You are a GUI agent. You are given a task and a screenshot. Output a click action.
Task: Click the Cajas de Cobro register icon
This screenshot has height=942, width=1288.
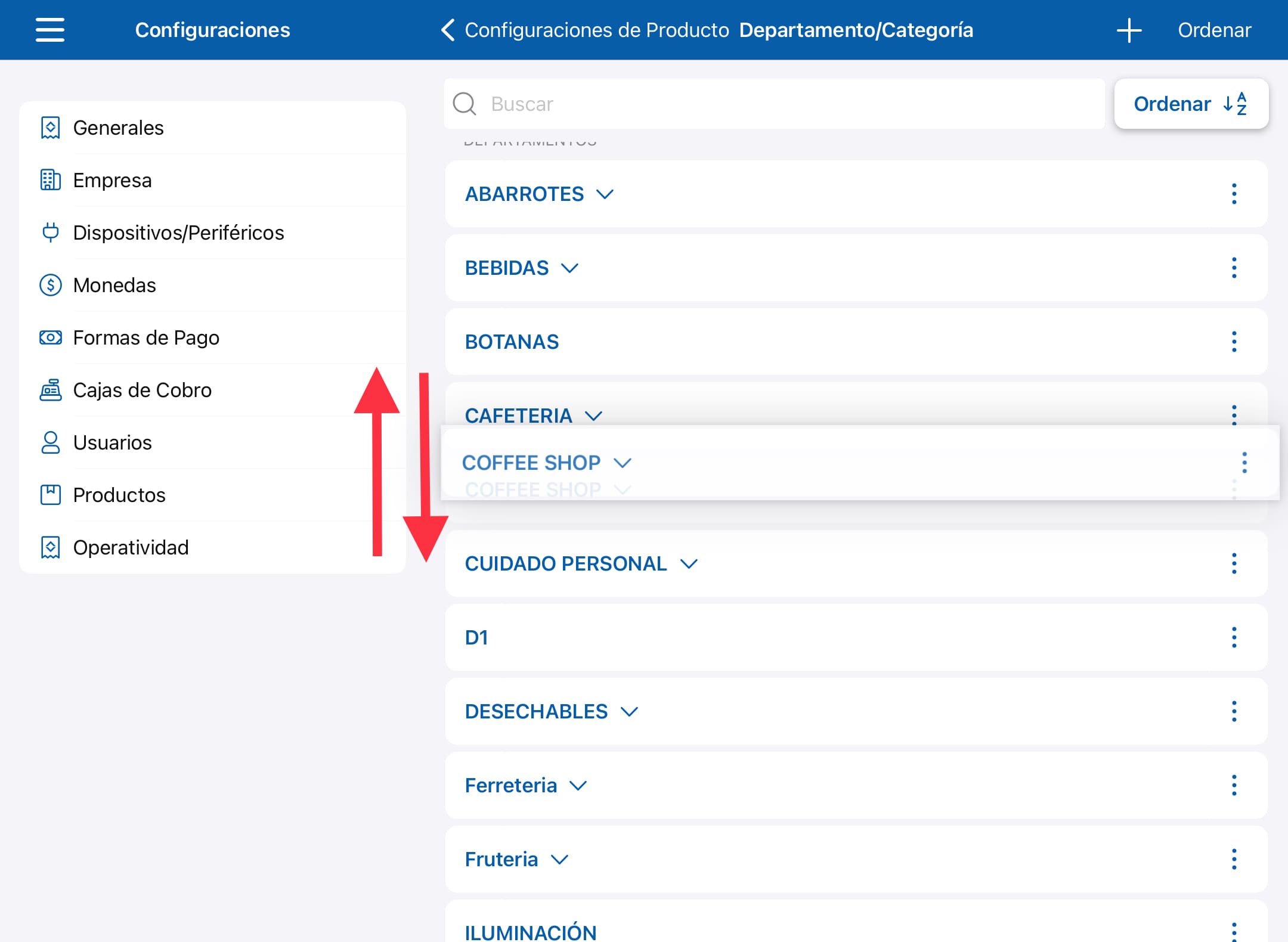tap(51, 390)
